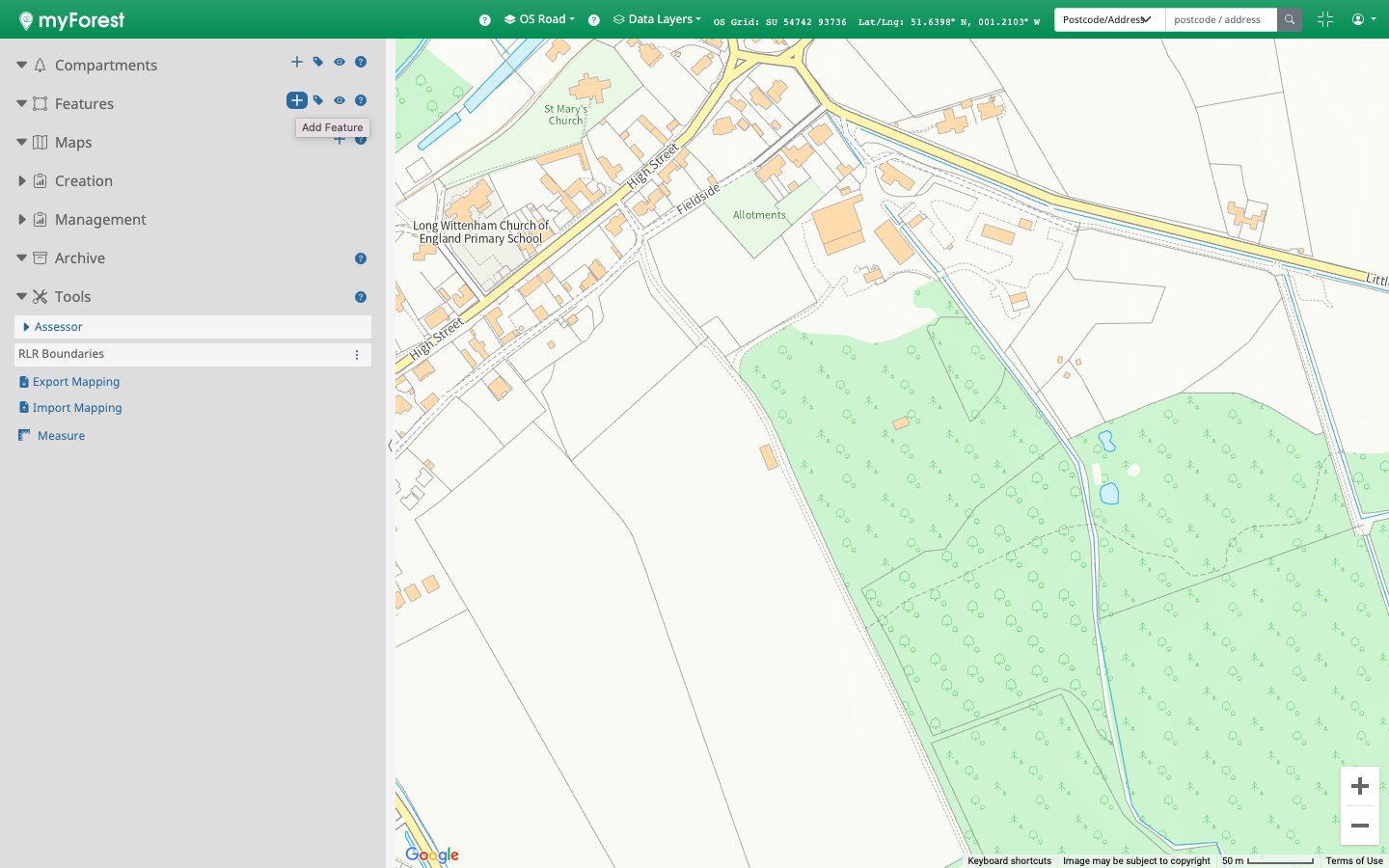Click the Add Compartment plus icon
Viewport: 1389px width, 868px height.
(297, 62)
